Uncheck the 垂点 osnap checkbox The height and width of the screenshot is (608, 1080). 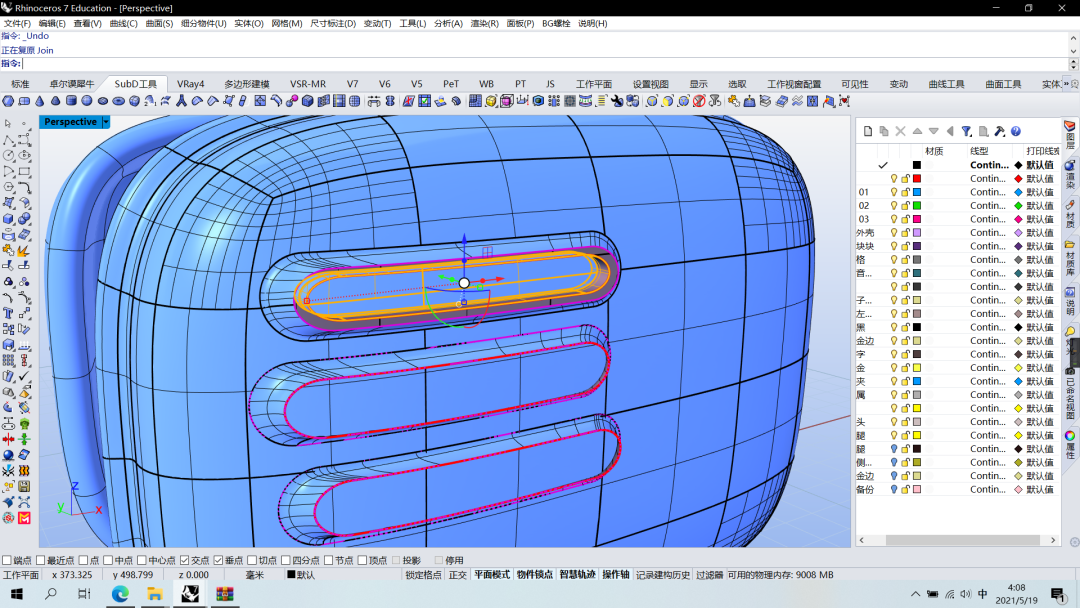click(218, 560)
